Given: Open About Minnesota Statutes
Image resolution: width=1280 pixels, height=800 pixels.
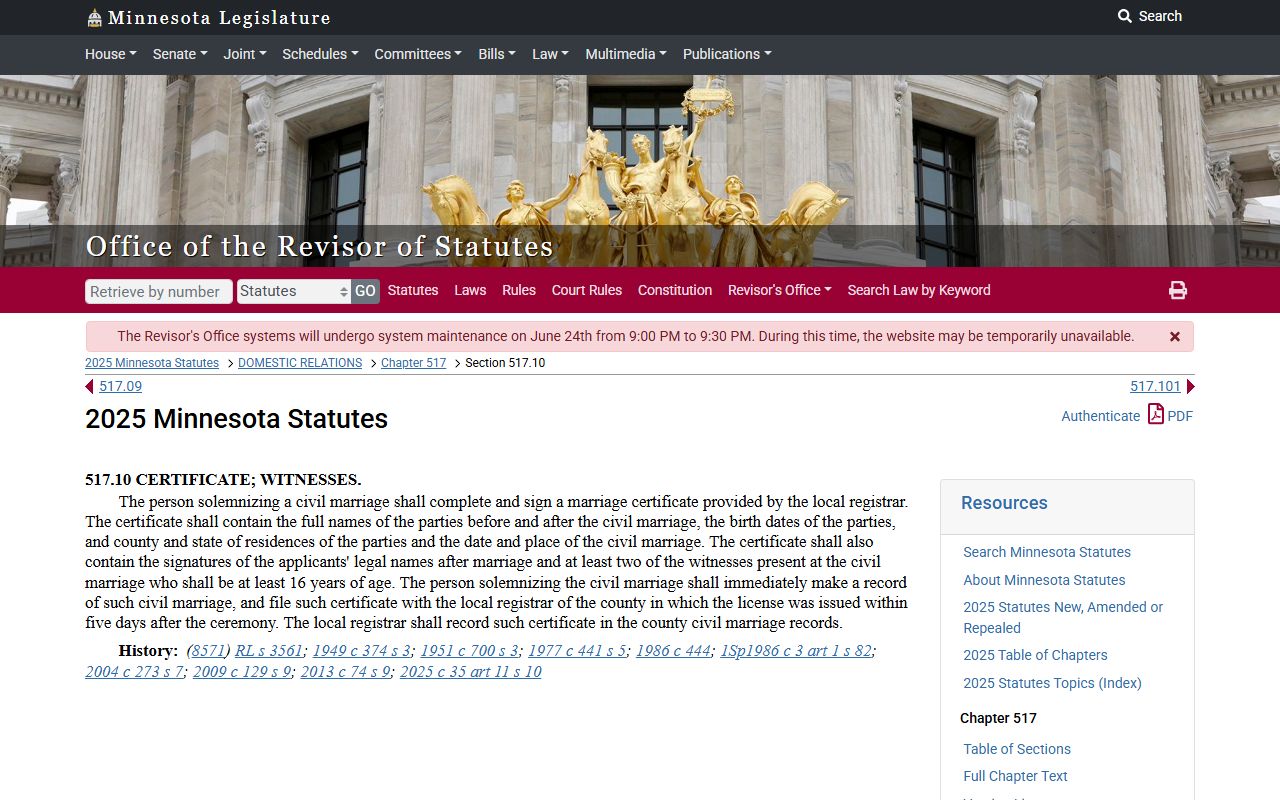Looking at the screenshot, I should (x=1044, y=580).
